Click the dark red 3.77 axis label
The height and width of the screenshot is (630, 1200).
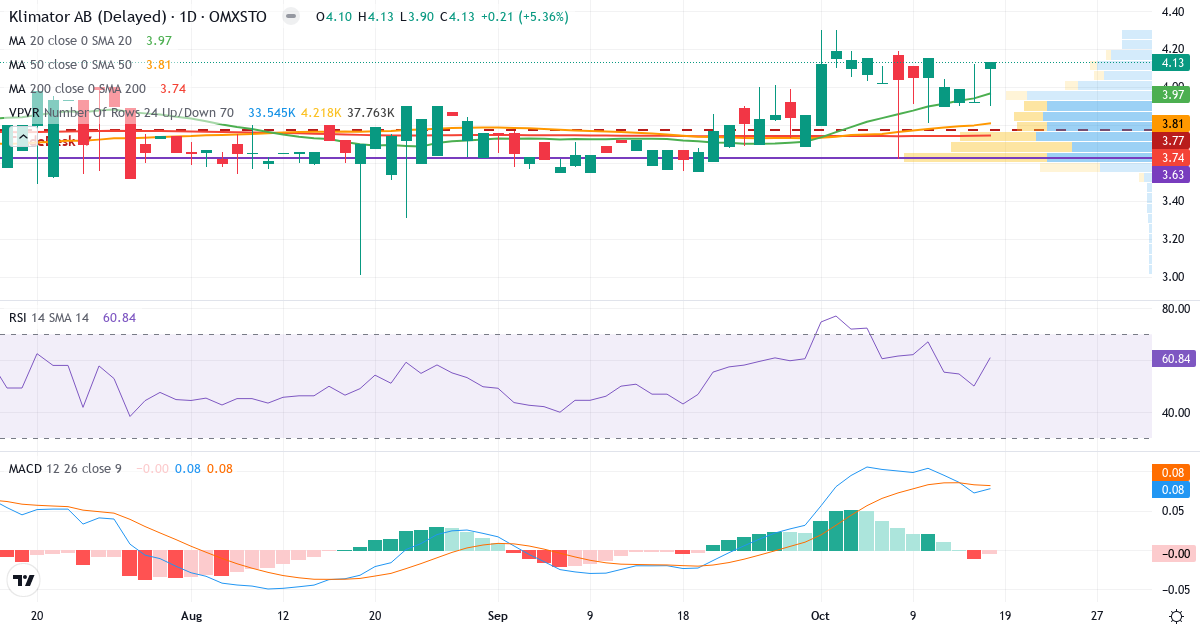pyautogui.click(x=1169, y=140)
